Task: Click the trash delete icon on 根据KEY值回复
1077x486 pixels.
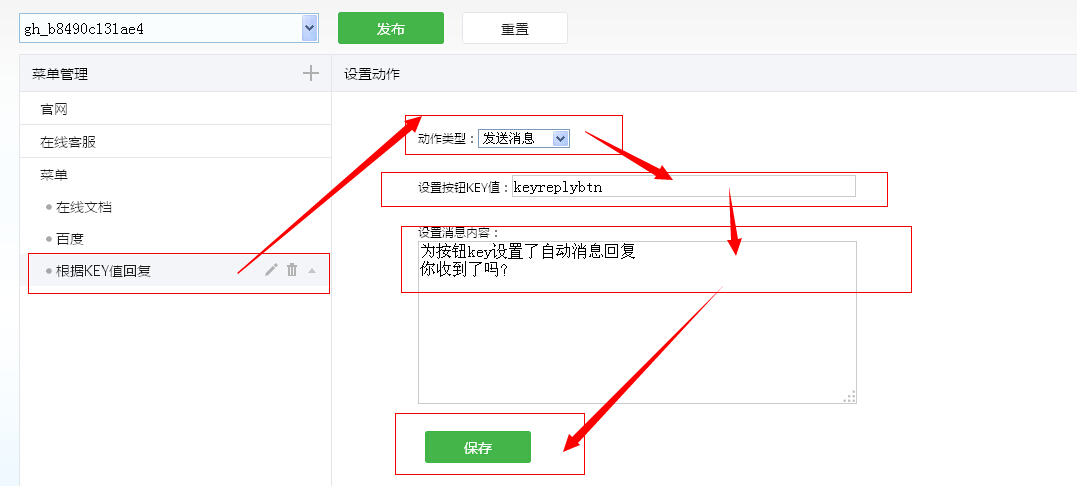Action: (292, 270)
